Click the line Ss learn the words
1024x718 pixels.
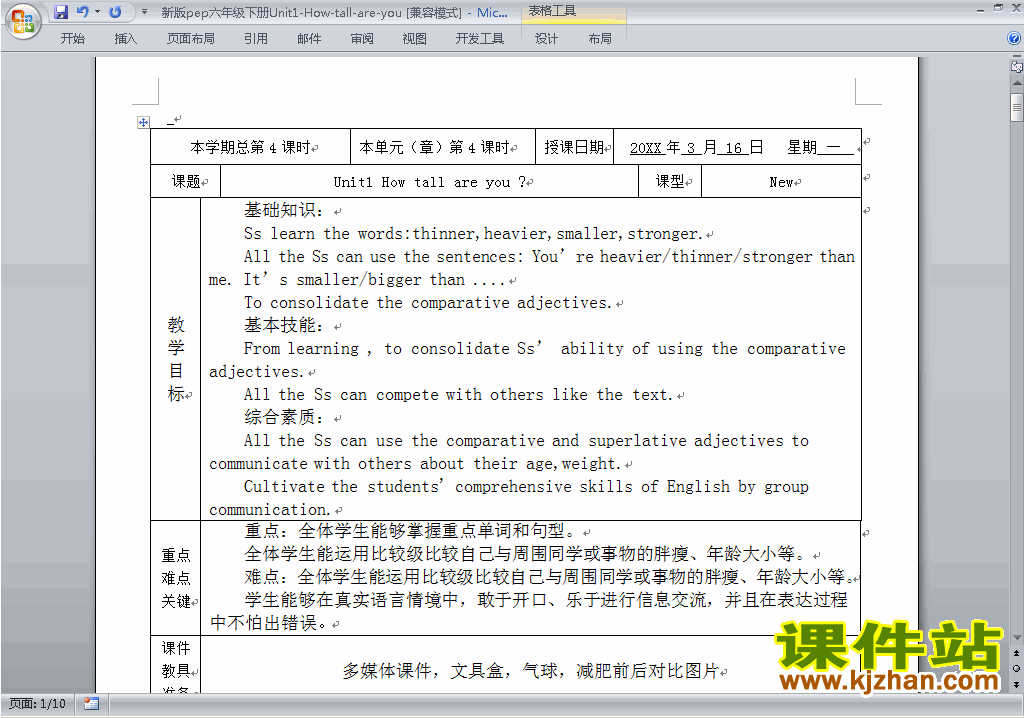(x=473, y=234)
